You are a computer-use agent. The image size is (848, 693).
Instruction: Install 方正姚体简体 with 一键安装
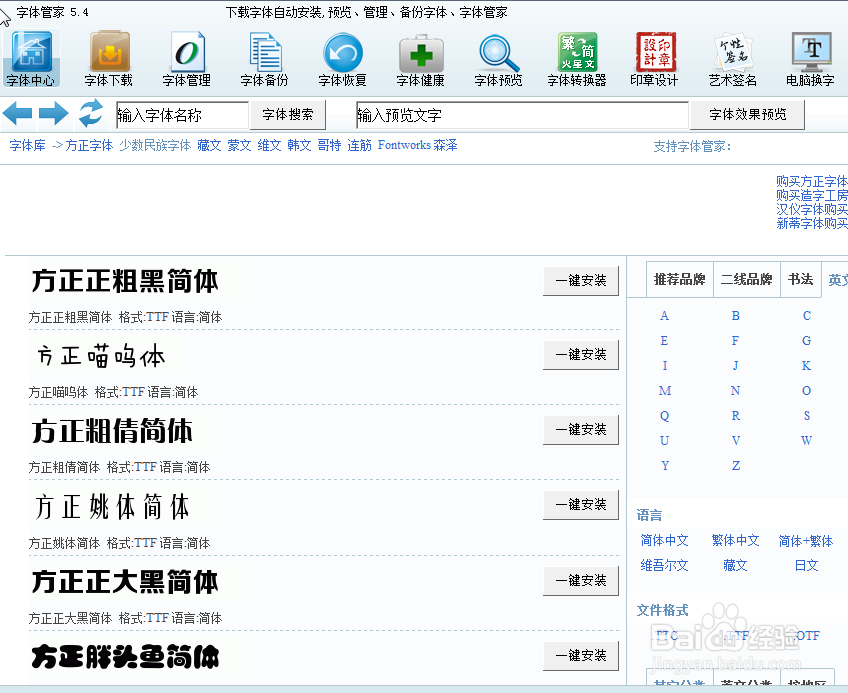(x=581, y=505)
